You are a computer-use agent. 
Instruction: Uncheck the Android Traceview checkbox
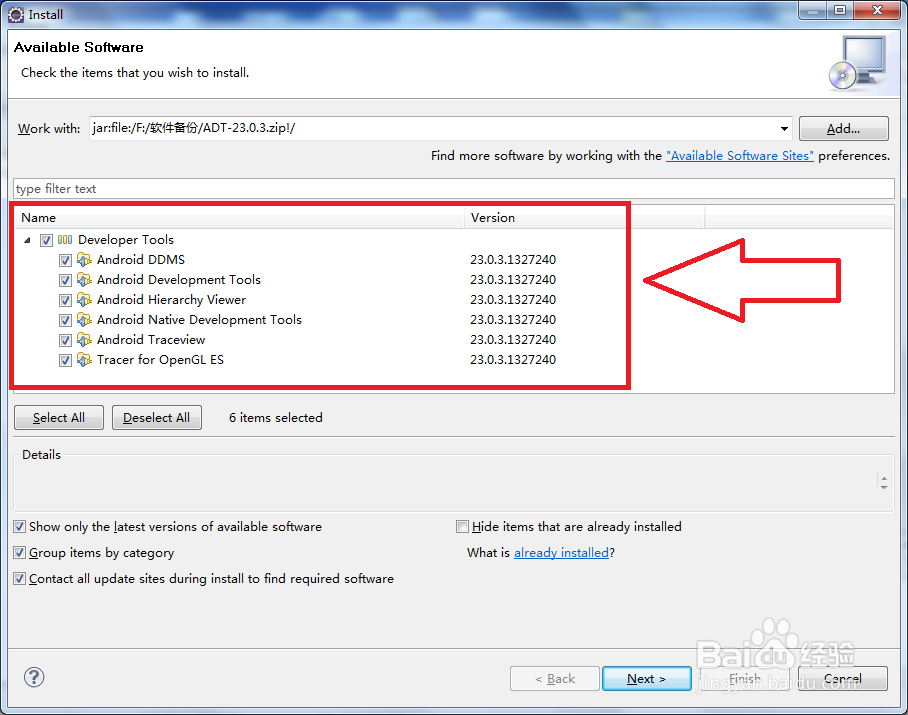click(x=65, y=340)
